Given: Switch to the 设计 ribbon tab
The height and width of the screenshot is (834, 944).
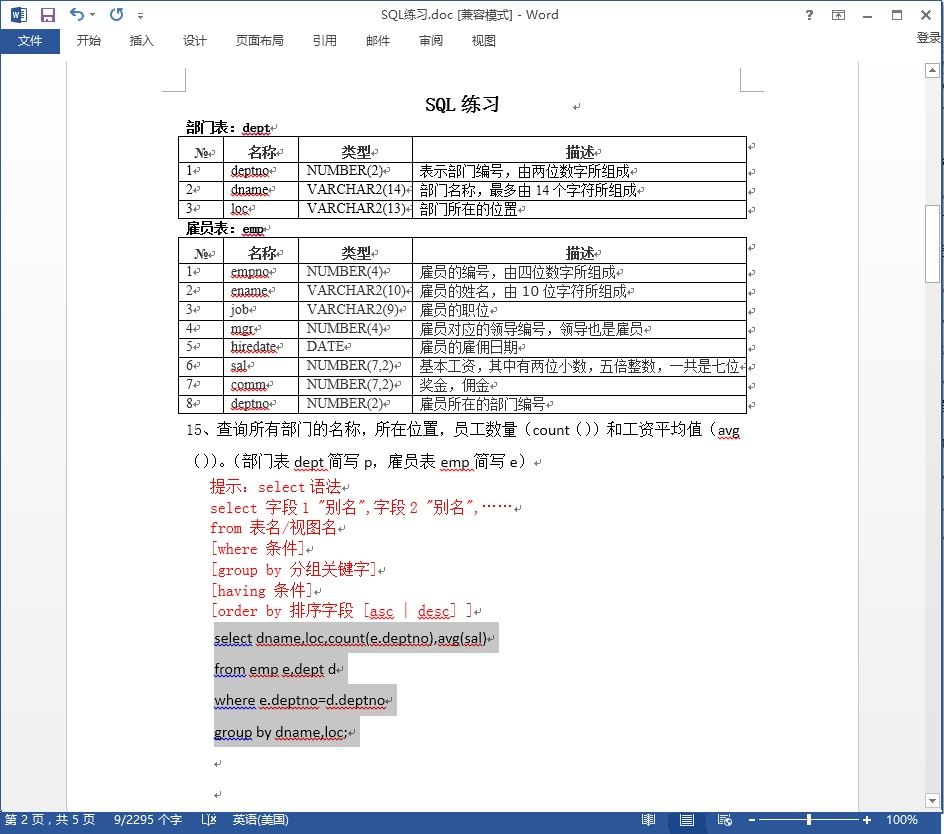Looking at the screenshot, I should coord(194,41).
